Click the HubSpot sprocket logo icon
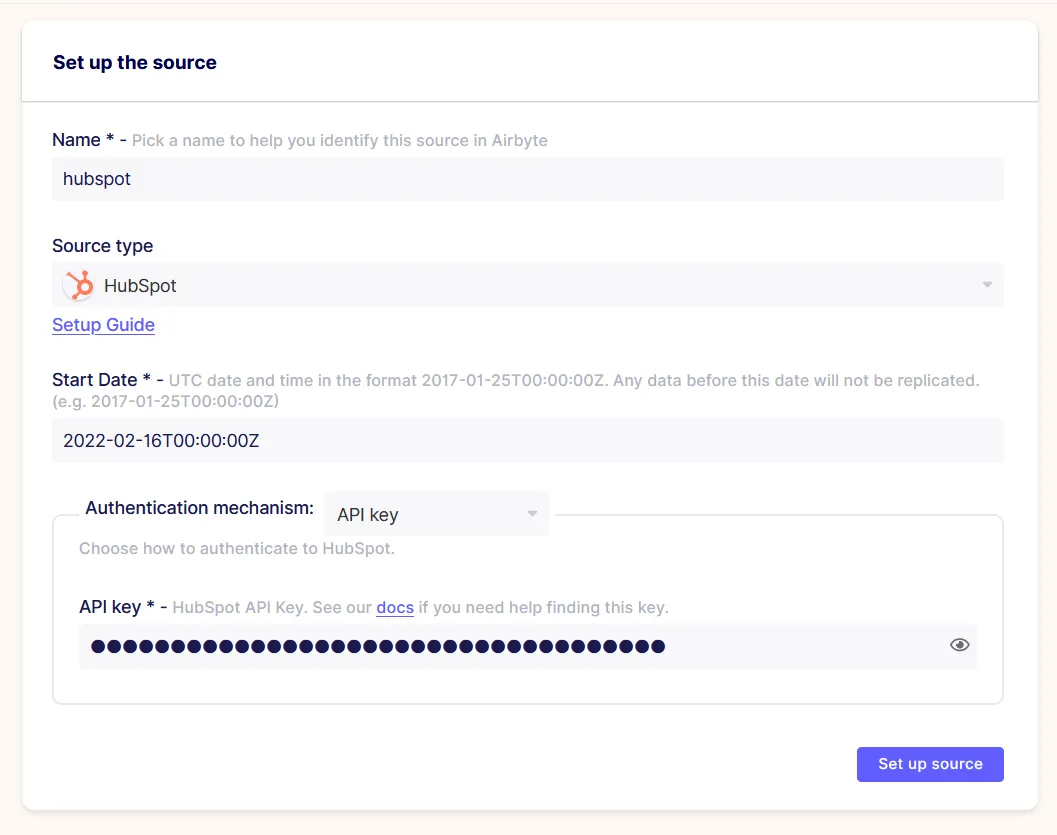The width and height of the screenshot is (1057, 835). (80, 285)
